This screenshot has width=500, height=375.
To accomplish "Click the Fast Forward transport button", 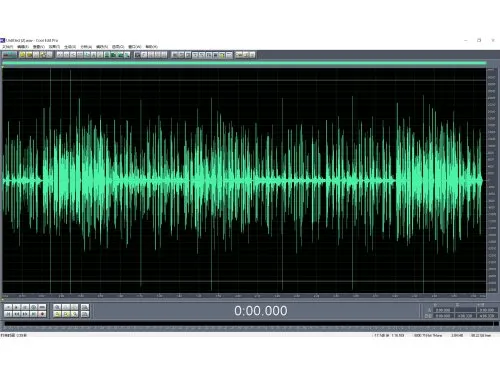I will [x=25, y=314].
